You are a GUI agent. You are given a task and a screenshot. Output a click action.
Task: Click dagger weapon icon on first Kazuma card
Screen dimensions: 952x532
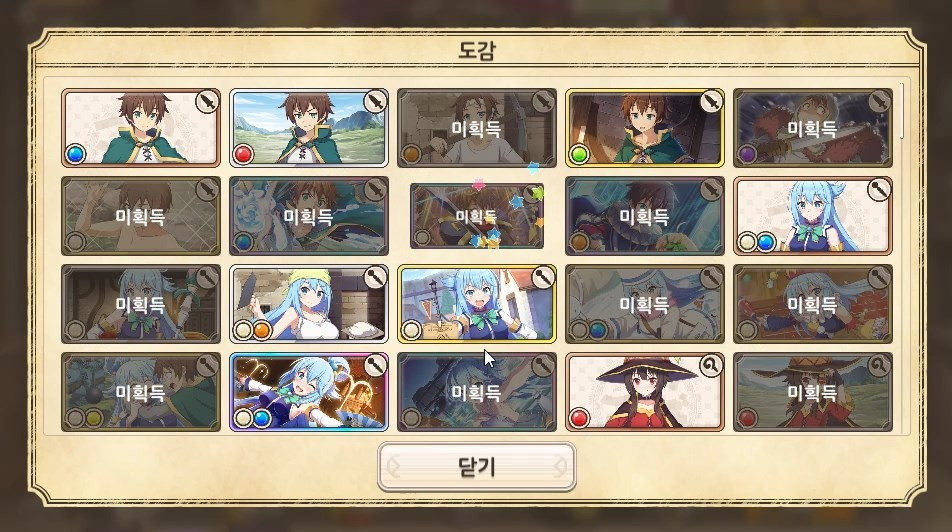coord(207,101)
